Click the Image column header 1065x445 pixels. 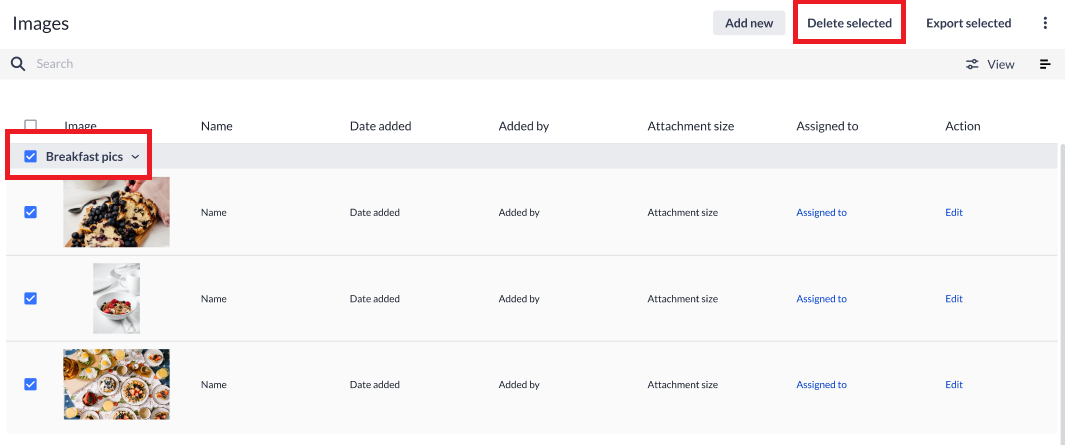80,126
